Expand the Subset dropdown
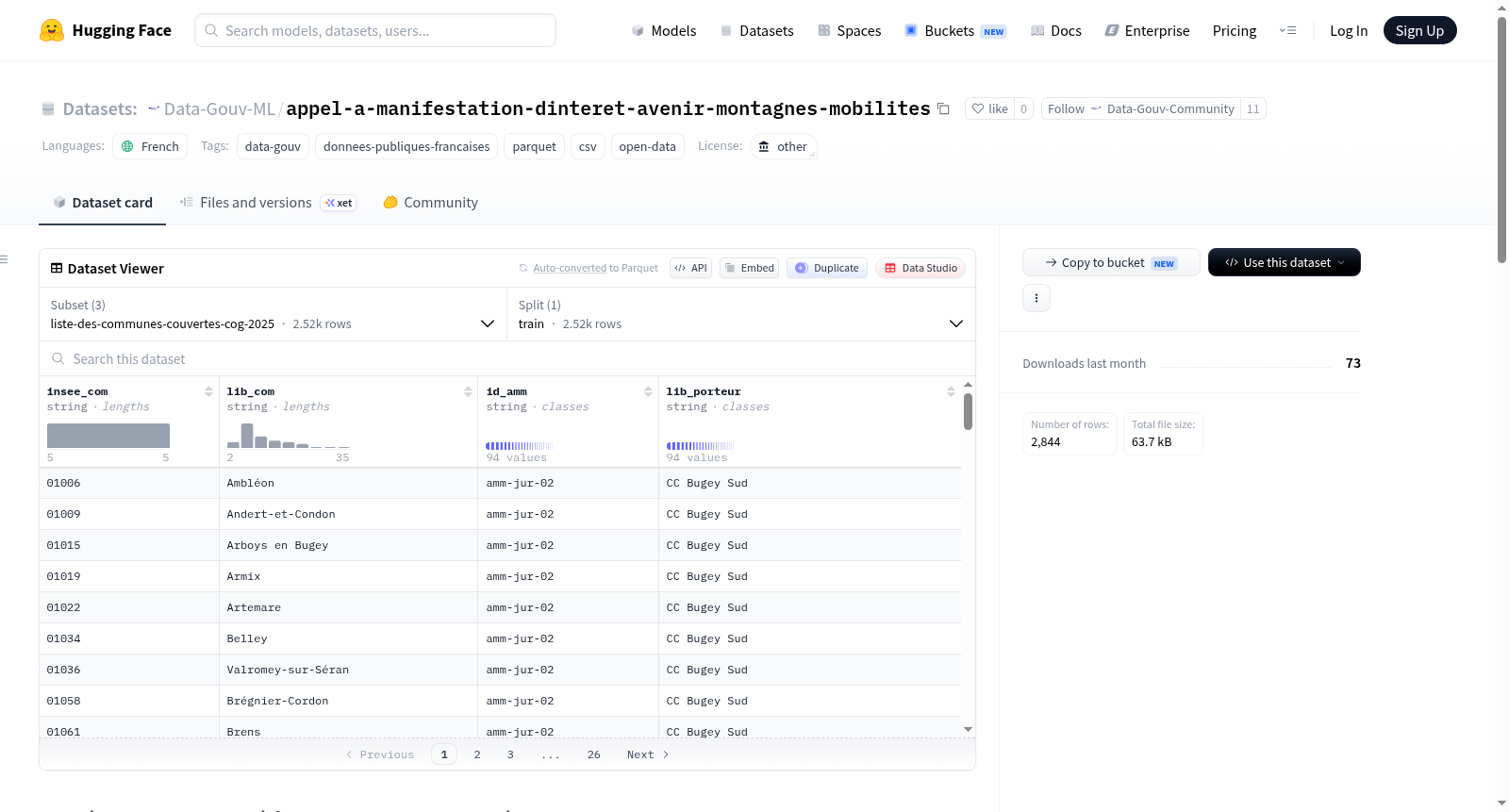 (x=274, y=314)
